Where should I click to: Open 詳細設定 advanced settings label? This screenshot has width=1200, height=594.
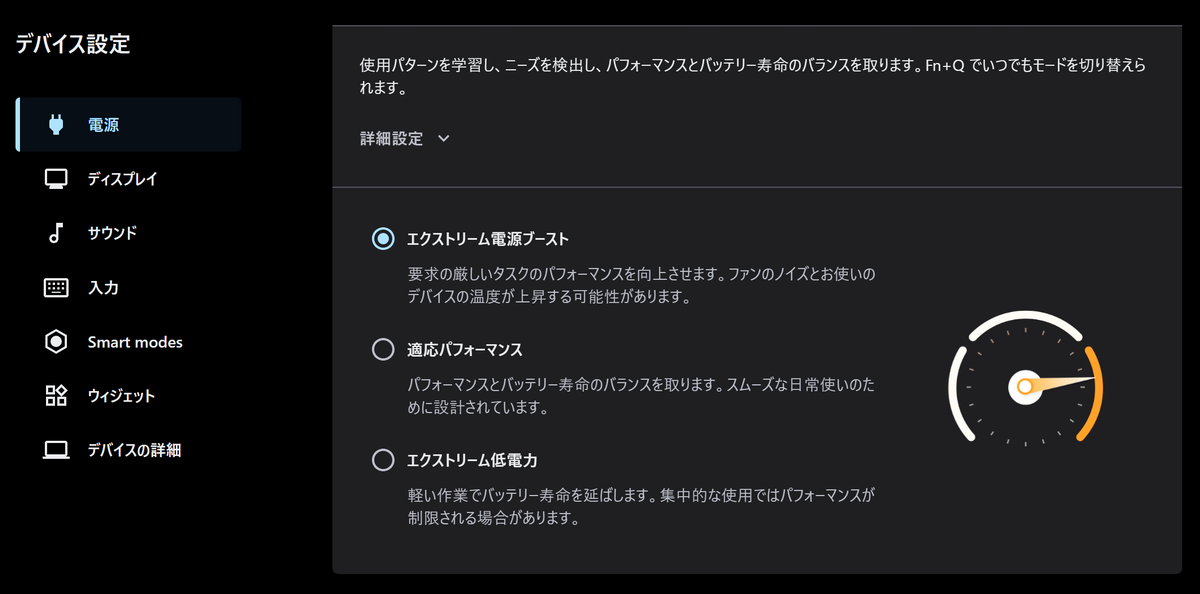[x=391, y=139]
